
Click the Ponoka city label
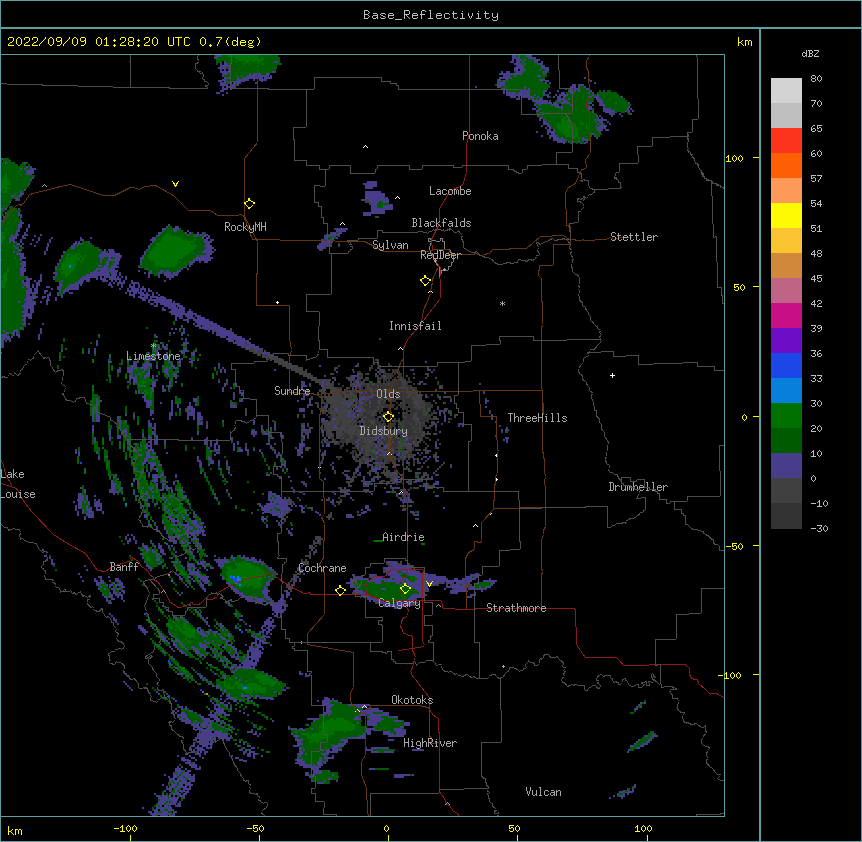pos(480,136)
